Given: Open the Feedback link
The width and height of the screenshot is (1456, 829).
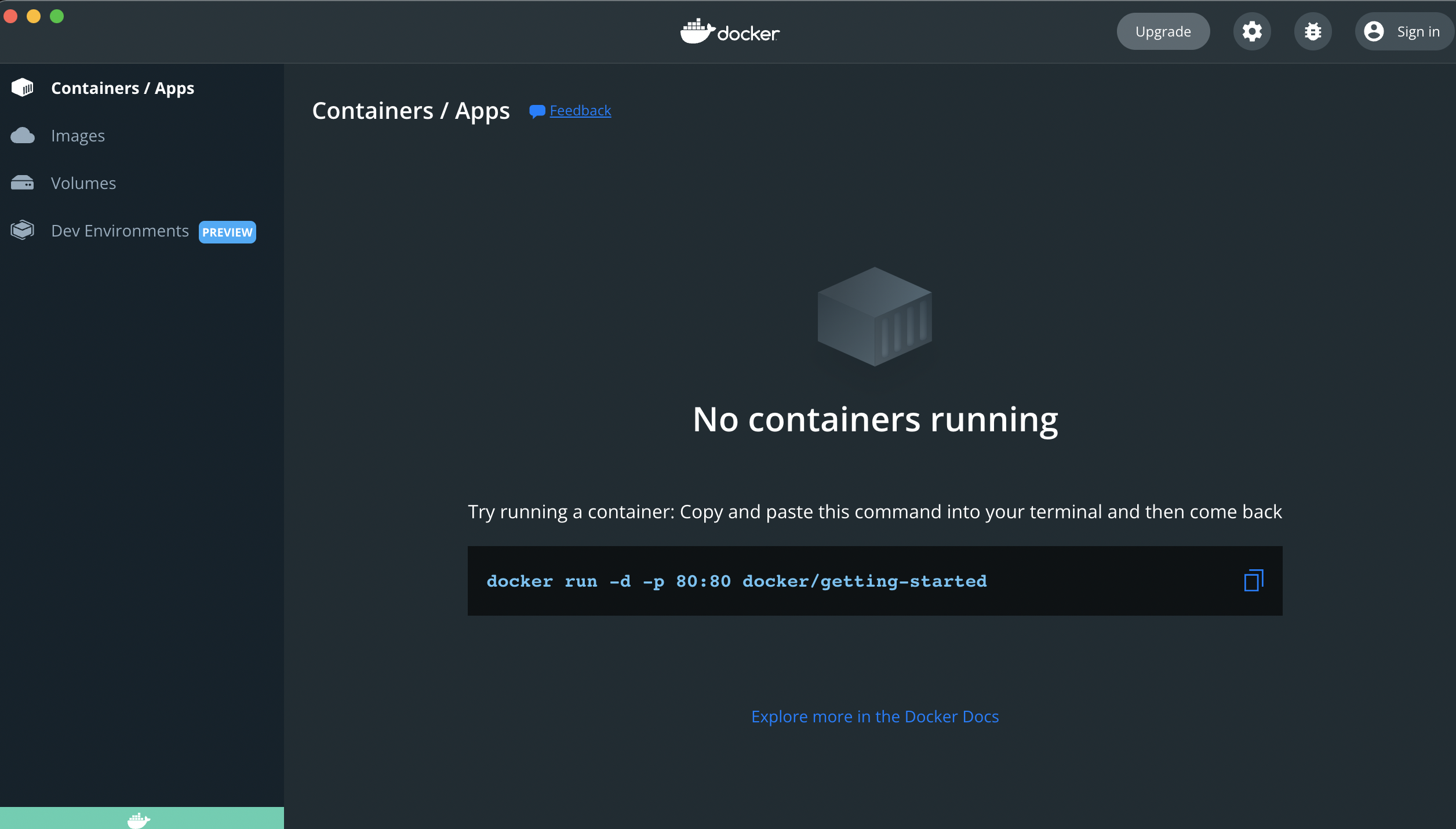Looking at the screenshot, I should point(580,110).
